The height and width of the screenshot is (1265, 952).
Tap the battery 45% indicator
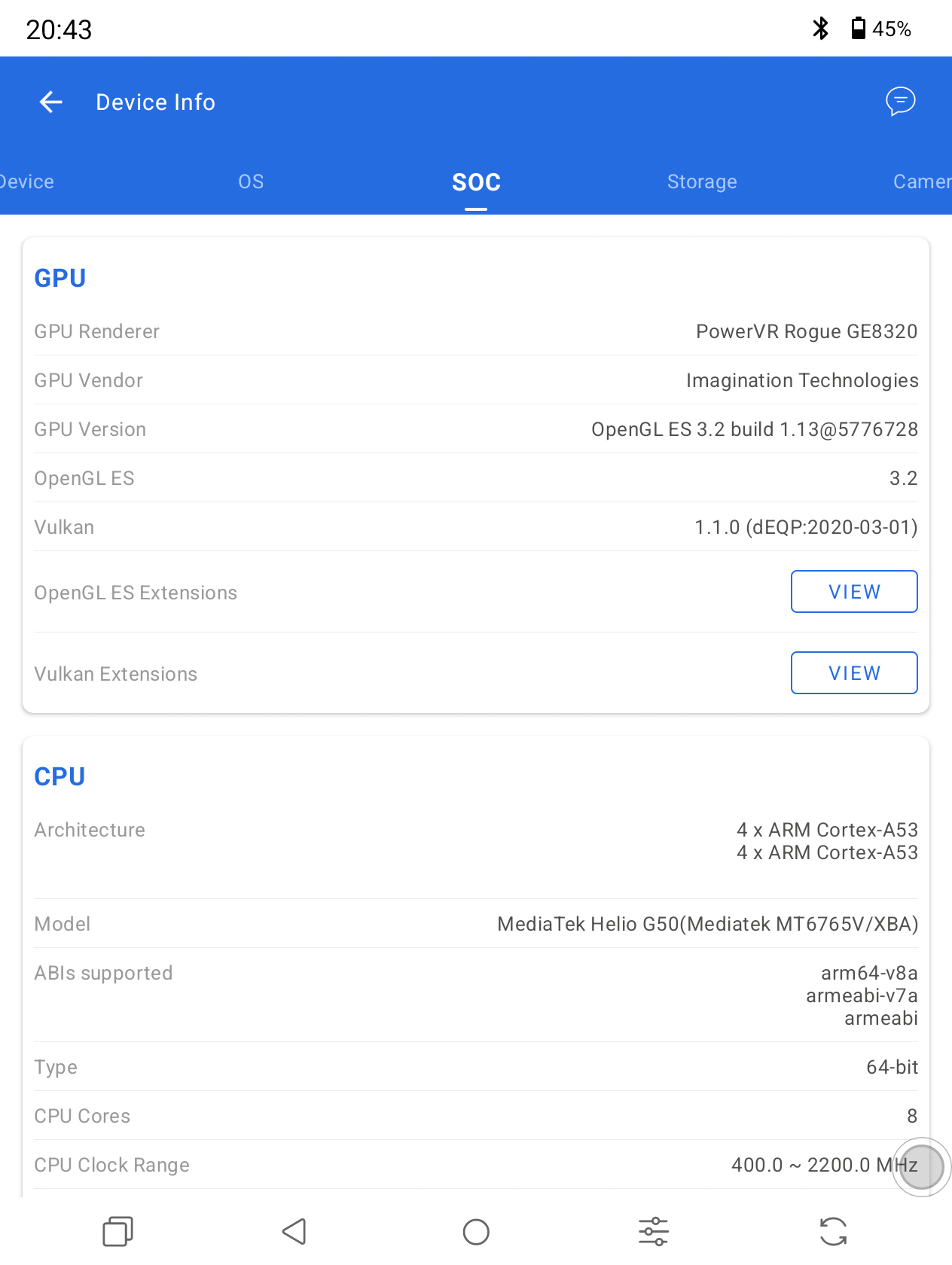pos(880,29)
